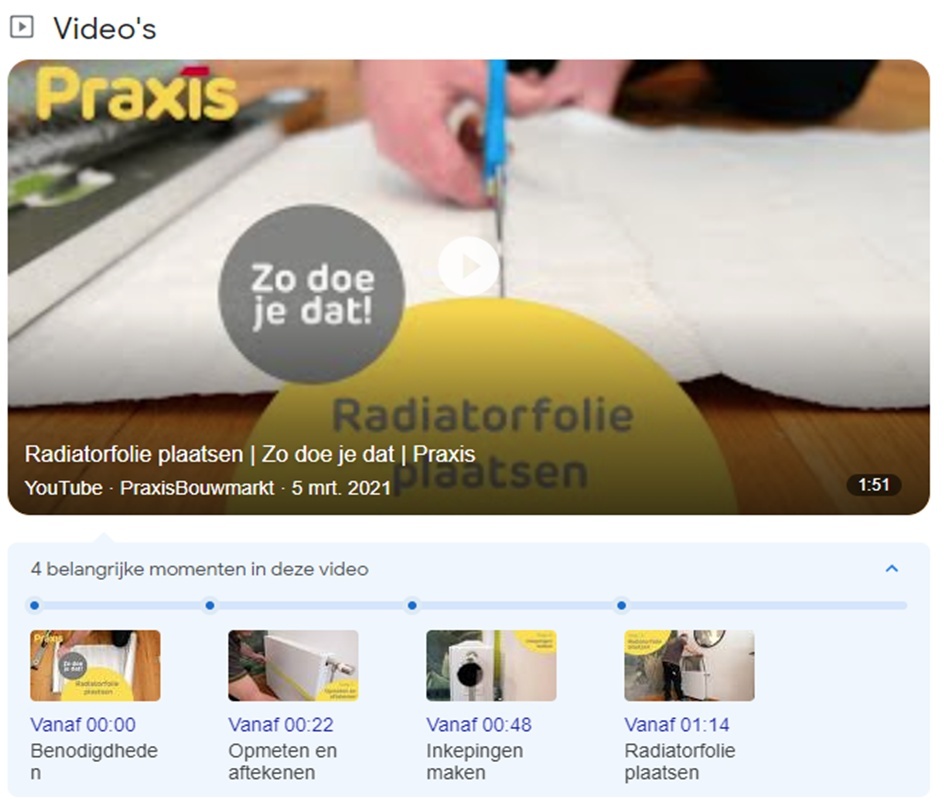Click the Opmeten en aftekenen caption
Screen dimensions: 949x810
(283, 762)
